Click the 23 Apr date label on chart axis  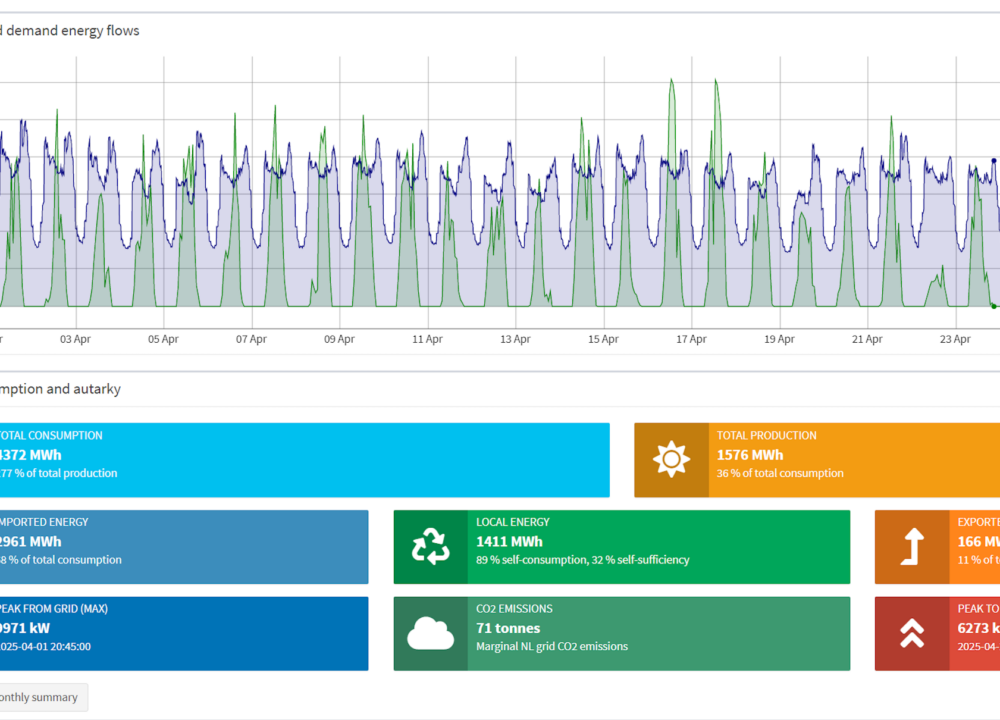pos(955,340)
